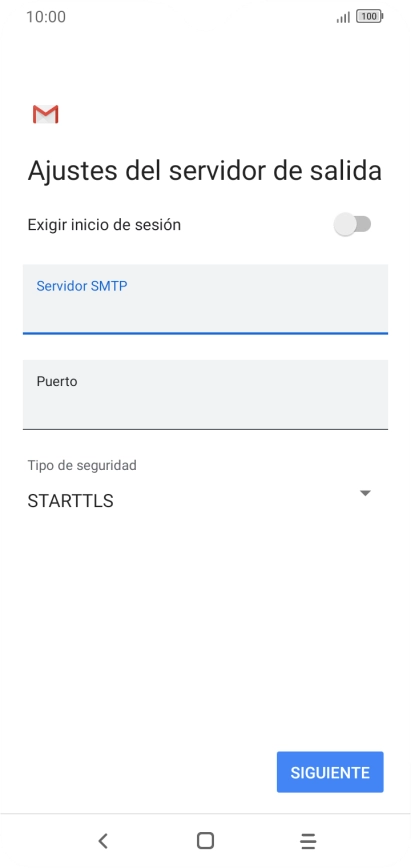Tap the 10:00 clock in the status bar
Image resolution: width=411 pixels, height=868 pixels.
click(x=46, y=17)
